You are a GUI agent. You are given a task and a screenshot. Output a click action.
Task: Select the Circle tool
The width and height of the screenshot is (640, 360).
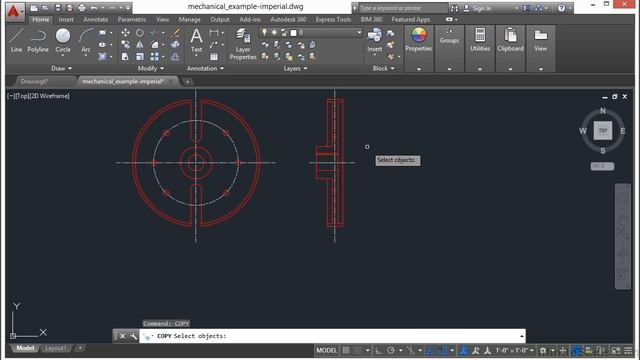point(63,41)
